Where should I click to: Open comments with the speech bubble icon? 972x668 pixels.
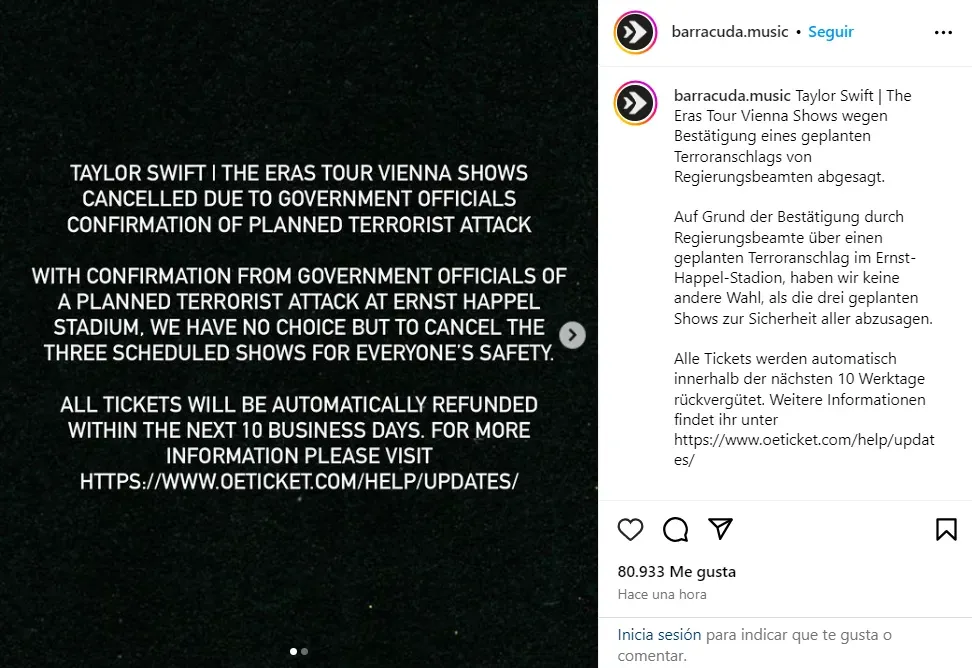(675, 529)
